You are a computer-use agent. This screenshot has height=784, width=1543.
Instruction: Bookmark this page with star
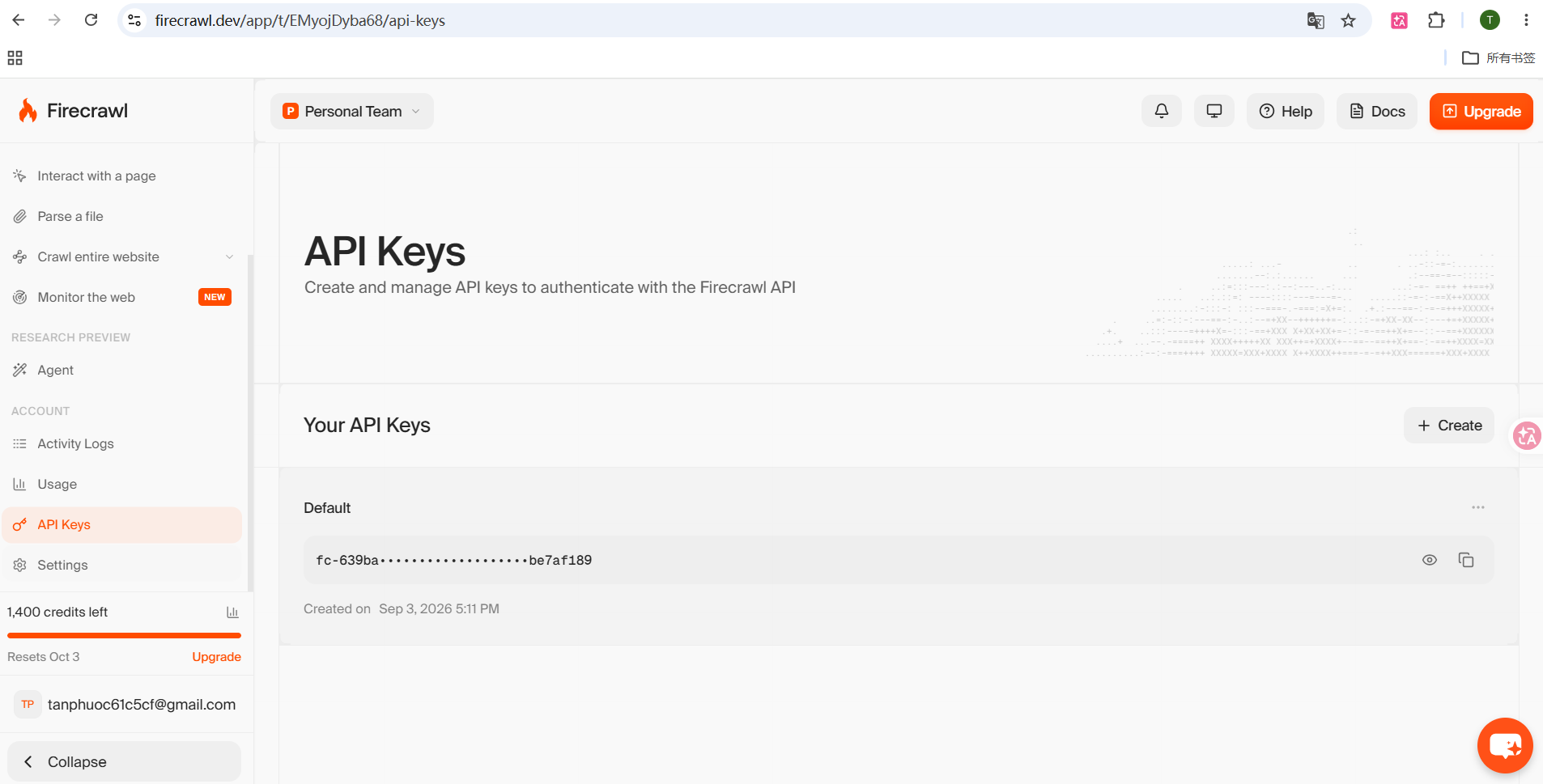tap(1348, 20)
